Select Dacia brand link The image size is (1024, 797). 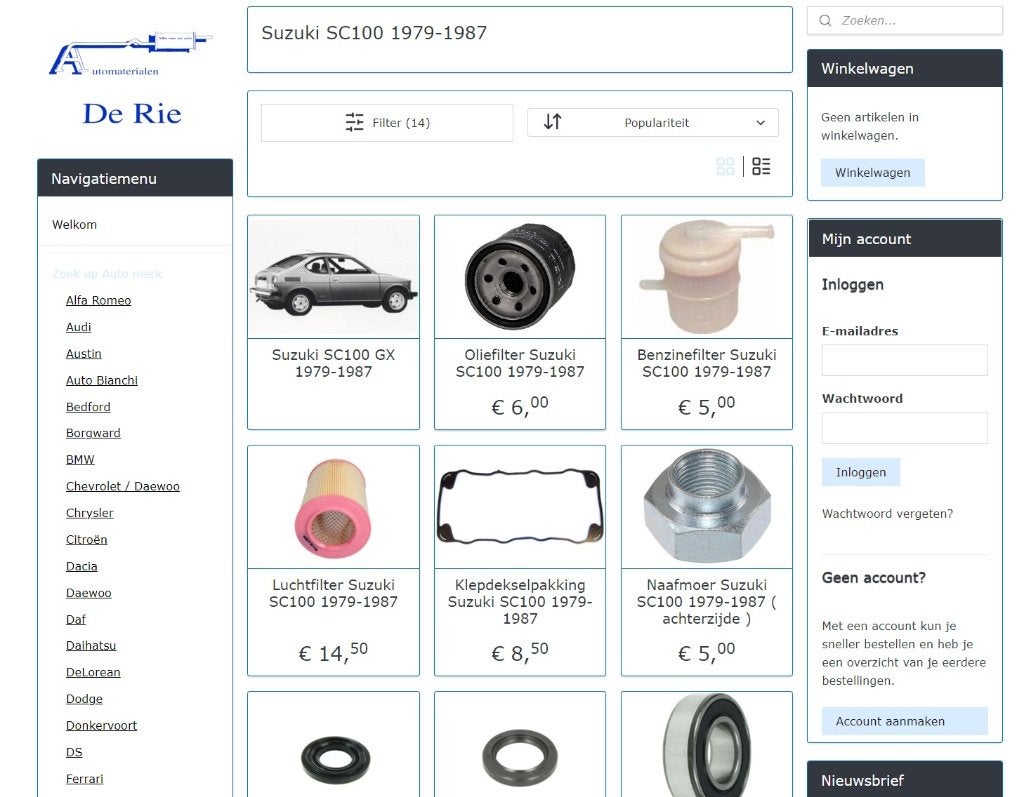coord(81,566)
